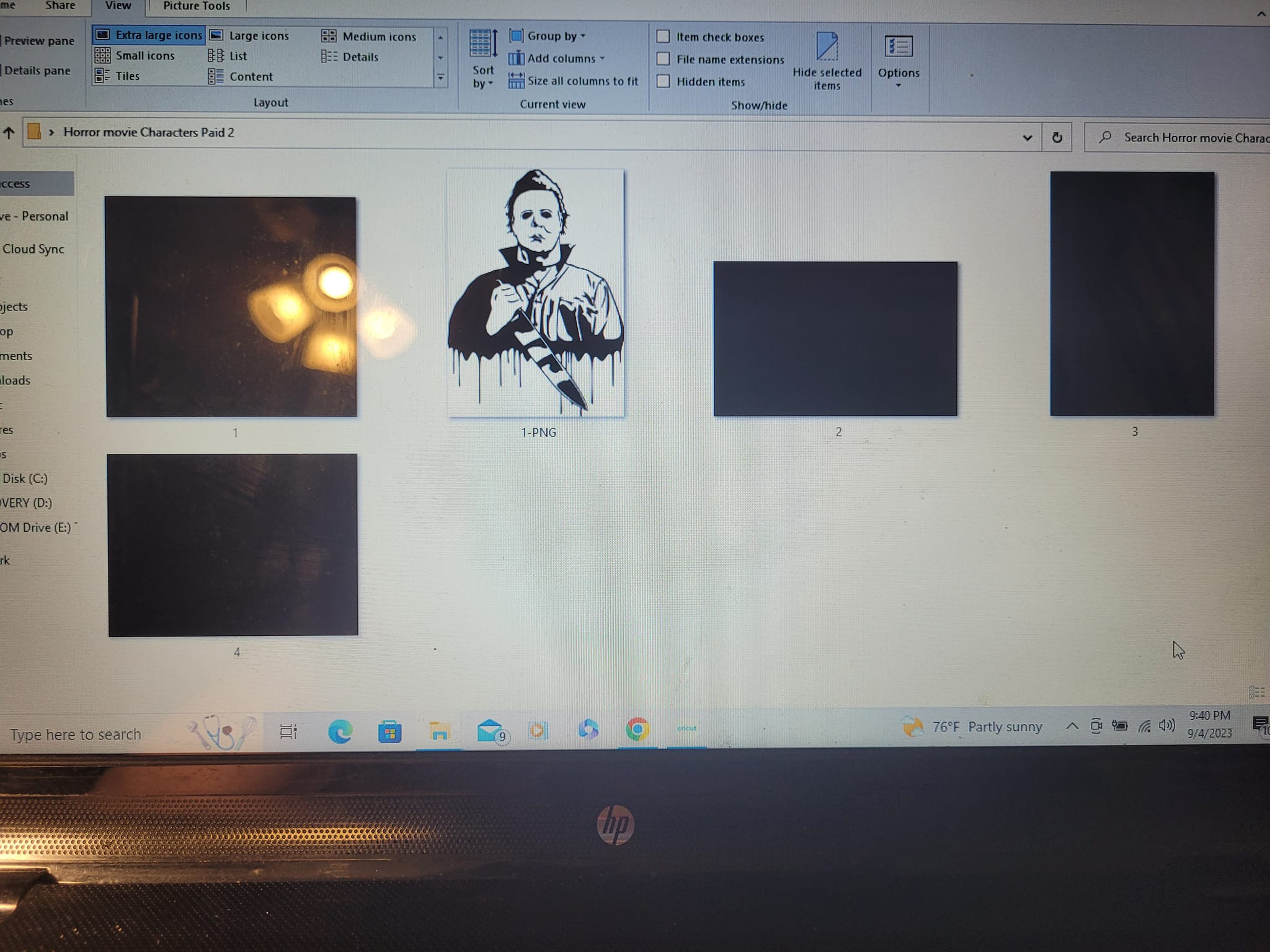
Task: Open Mail app from taskbar
Action: point(492,731)
